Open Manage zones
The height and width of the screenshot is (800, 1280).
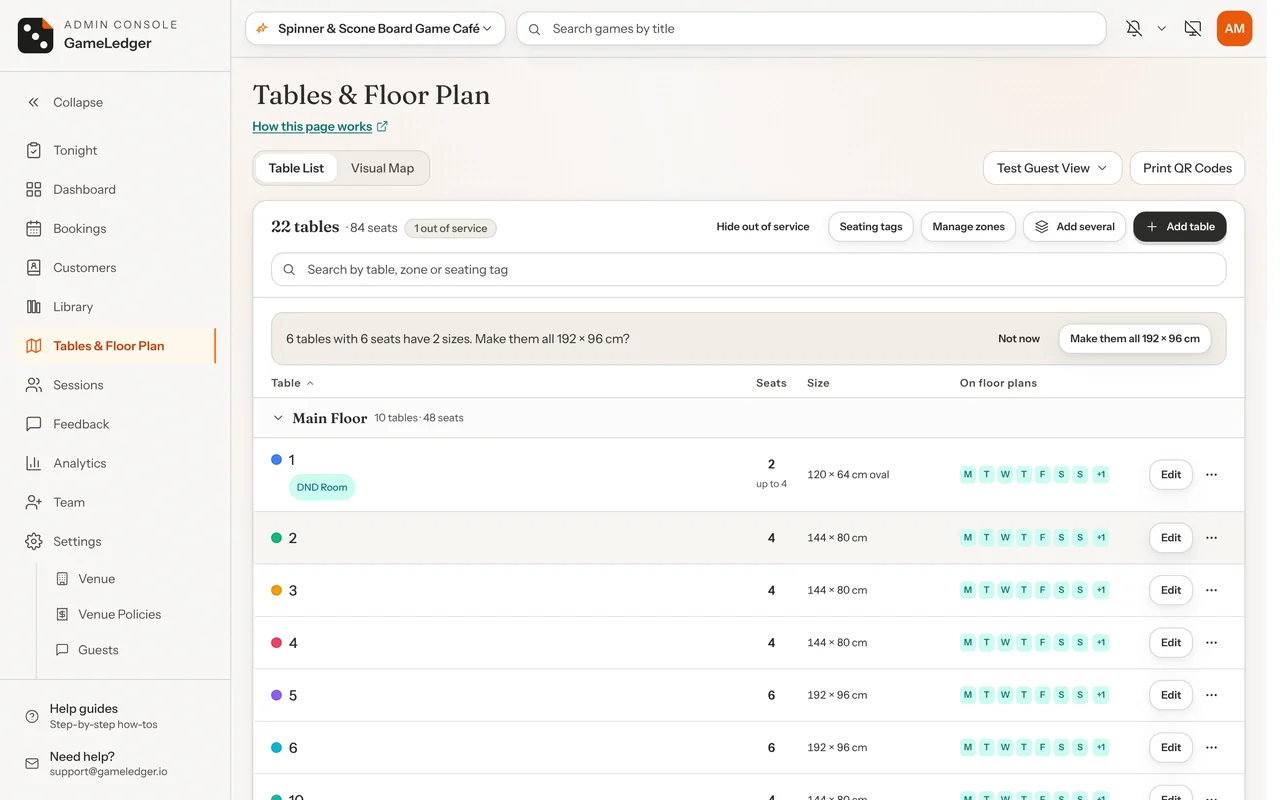point(969,227)
